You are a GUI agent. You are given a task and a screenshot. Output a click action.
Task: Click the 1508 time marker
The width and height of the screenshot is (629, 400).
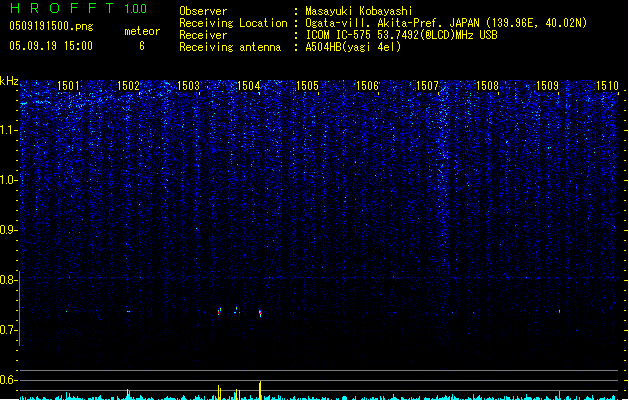487,86
